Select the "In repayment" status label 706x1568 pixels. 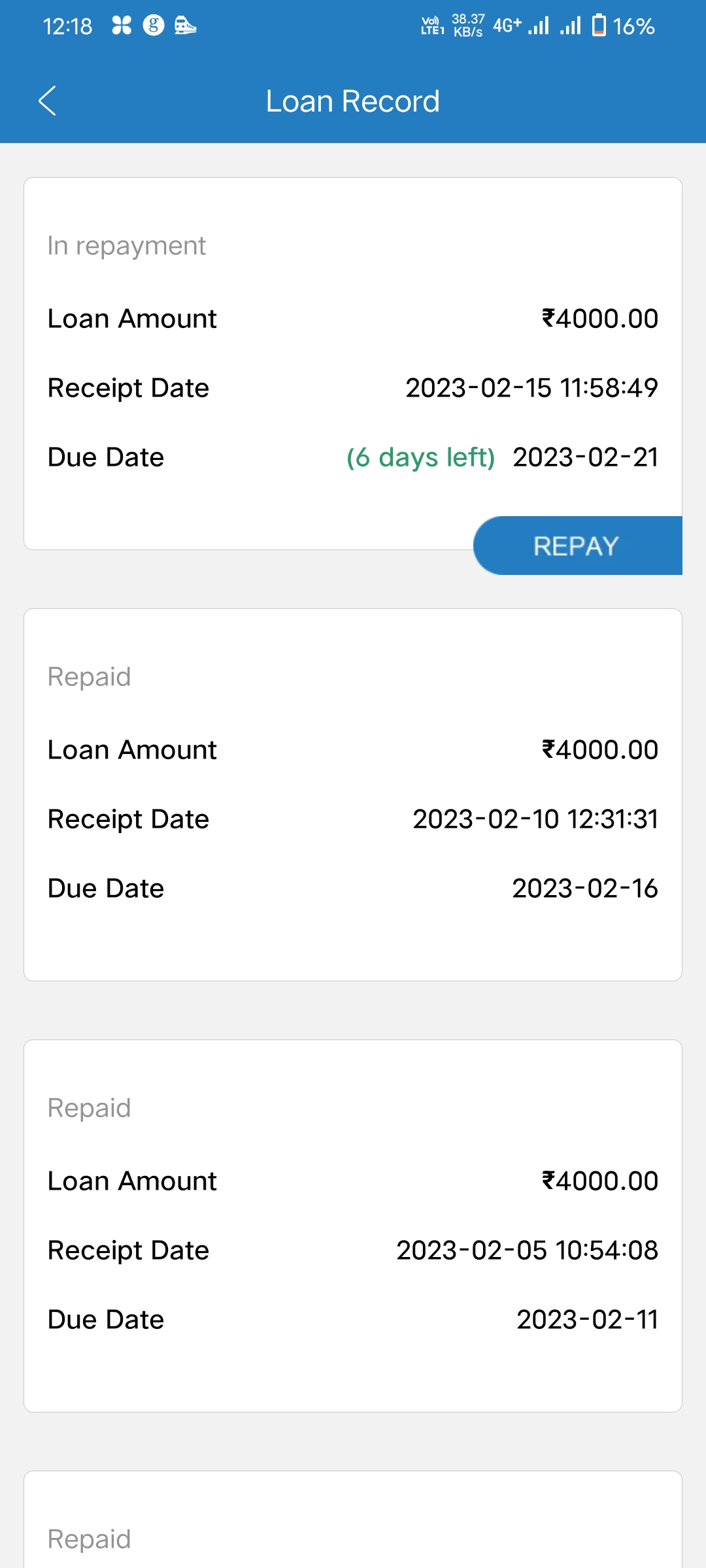[127, 246]
